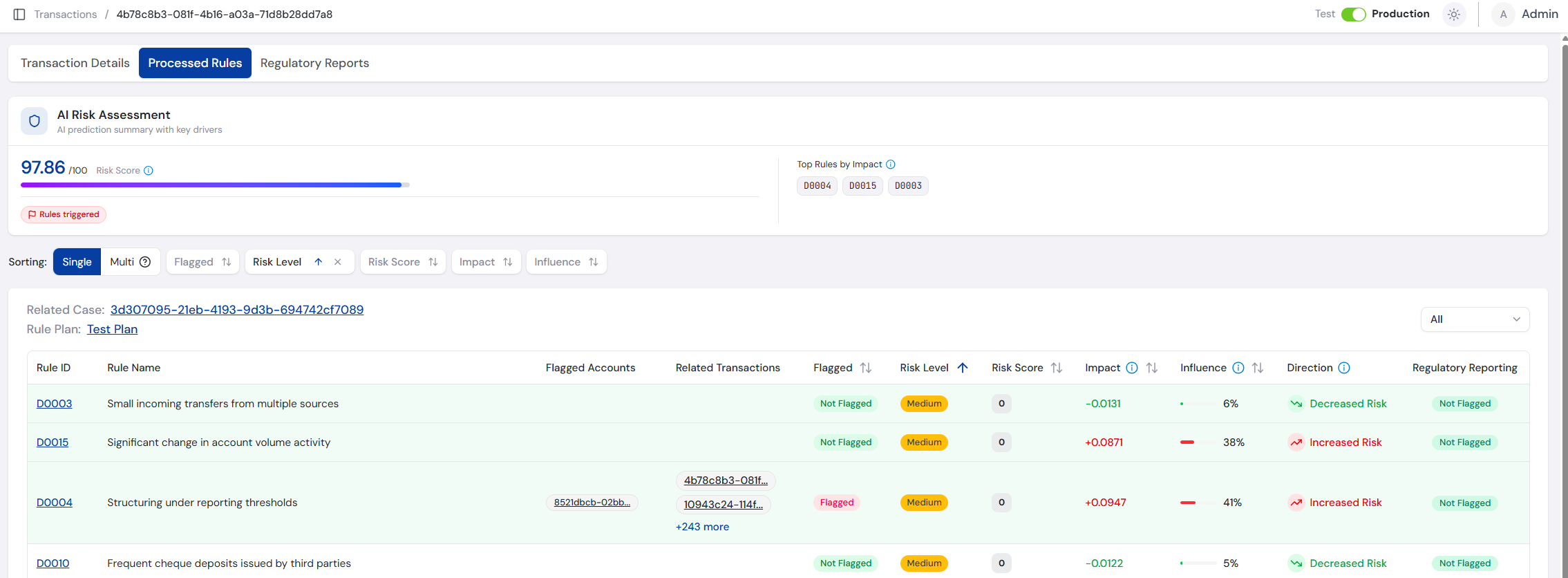Toggle the Impact sorting chip
1568x578 pixels.
pos(486,262)
